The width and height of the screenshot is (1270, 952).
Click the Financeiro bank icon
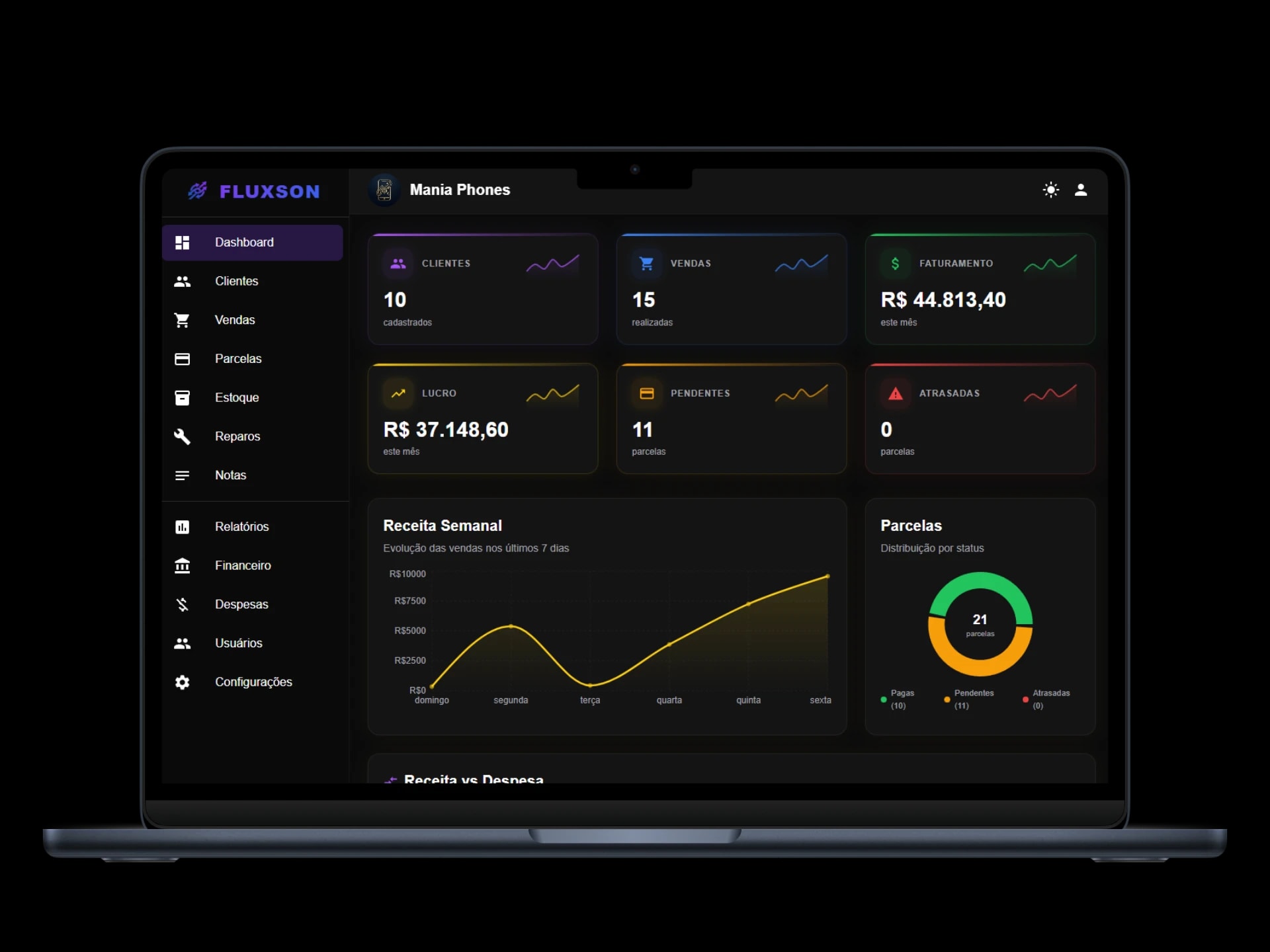[x=183, y=565]
